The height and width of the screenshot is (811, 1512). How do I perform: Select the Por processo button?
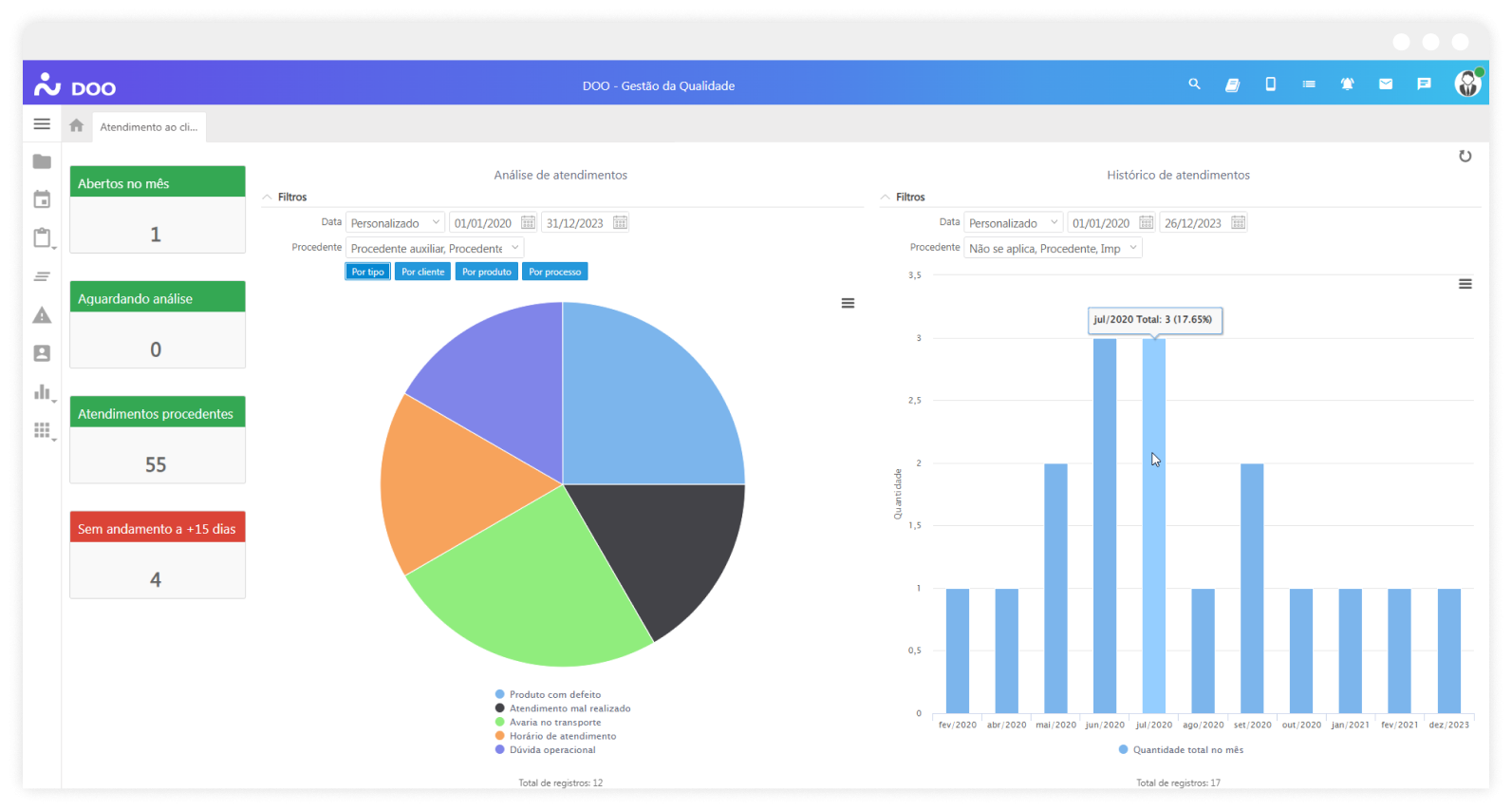pyautogui.click(x=554, y=272)
